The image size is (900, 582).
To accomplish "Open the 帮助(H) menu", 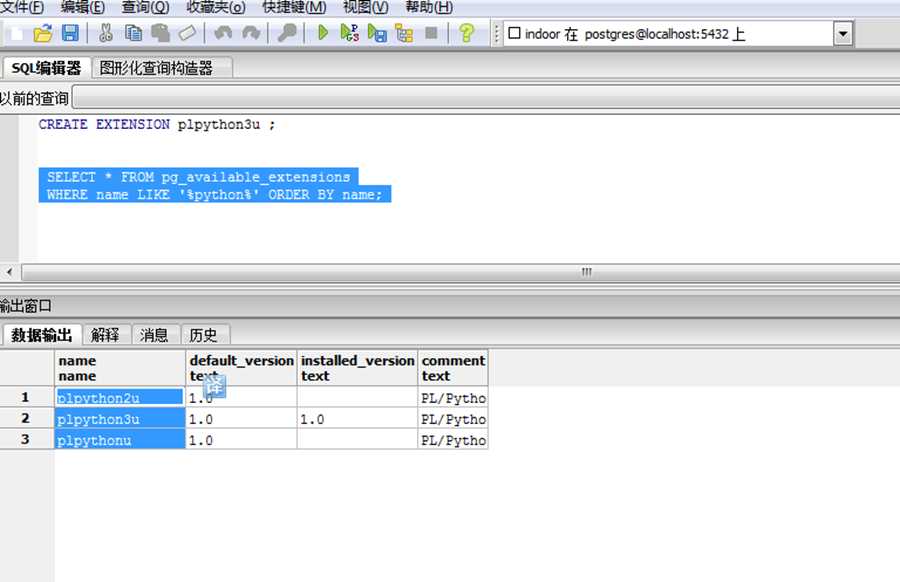I will 429,7.
